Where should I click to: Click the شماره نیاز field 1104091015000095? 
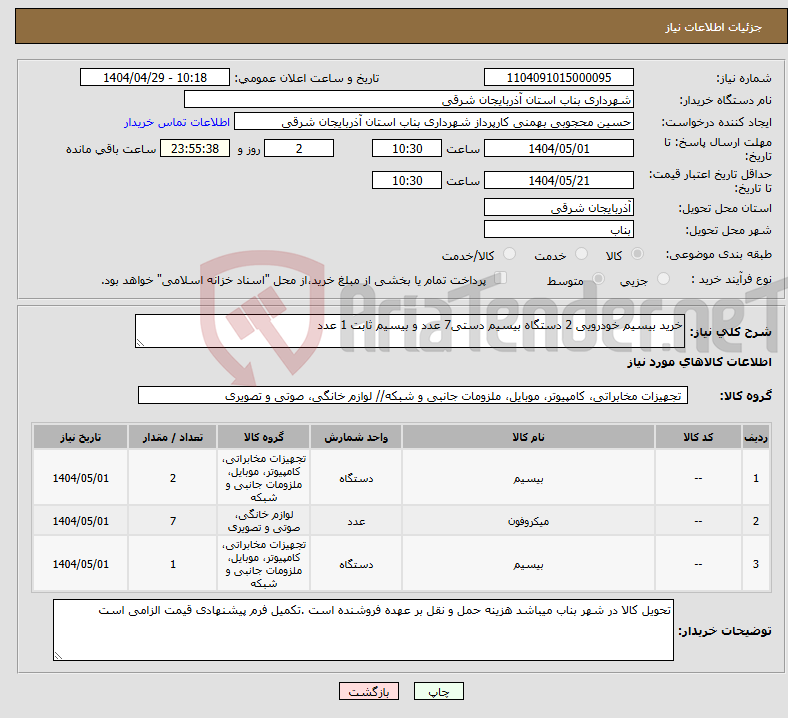point(558,77)
